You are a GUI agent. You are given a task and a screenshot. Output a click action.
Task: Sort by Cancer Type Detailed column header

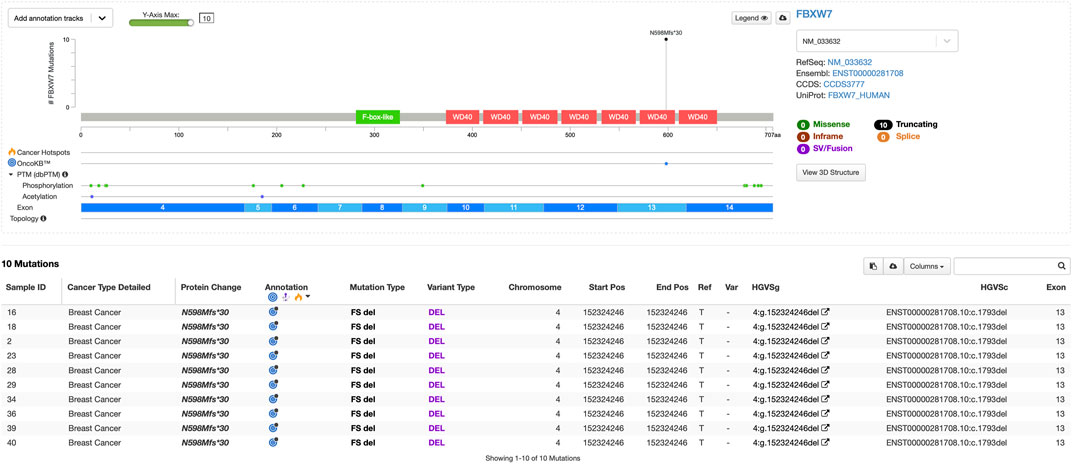tap(109, 287)
